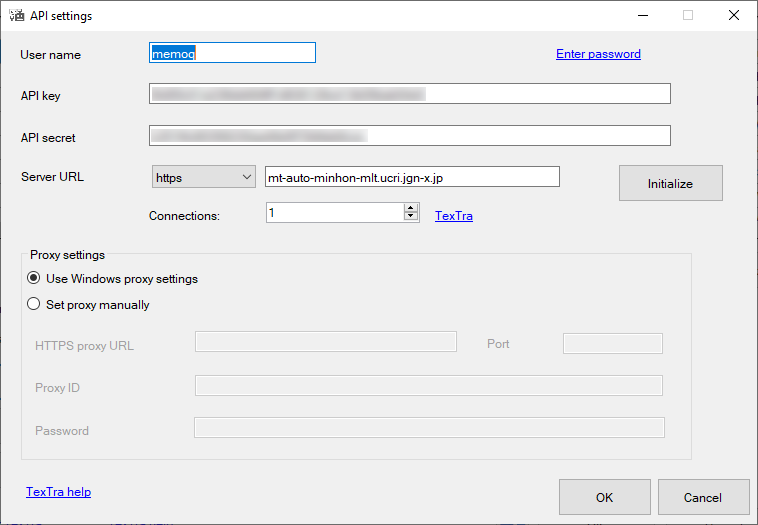Viewport: 758px width, 525px height.
Task: Click into the API key field
Action: pos(409,94)
